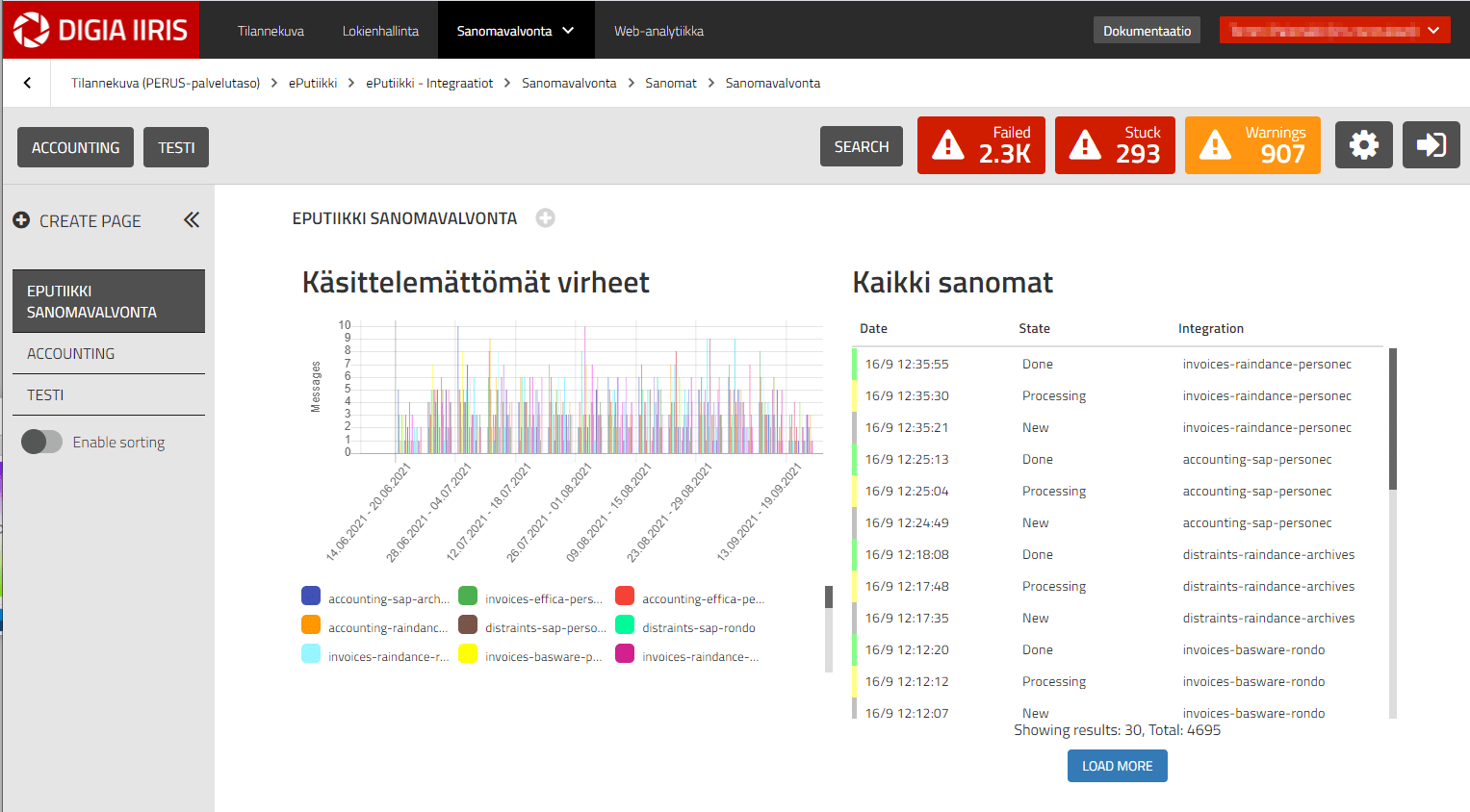1470x812 pixels.
Task: Open the Failed 2.3K alert button
Action: [x=981, y=145]
